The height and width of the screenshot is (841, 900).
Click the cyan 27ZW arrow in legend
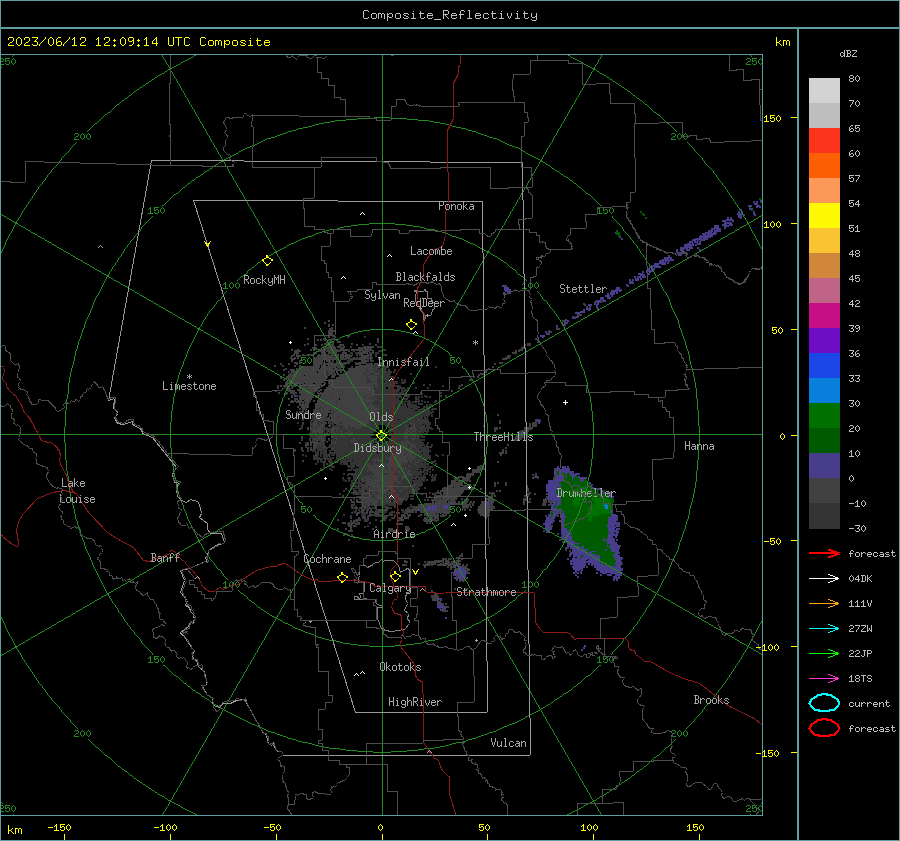coord(824,629)
